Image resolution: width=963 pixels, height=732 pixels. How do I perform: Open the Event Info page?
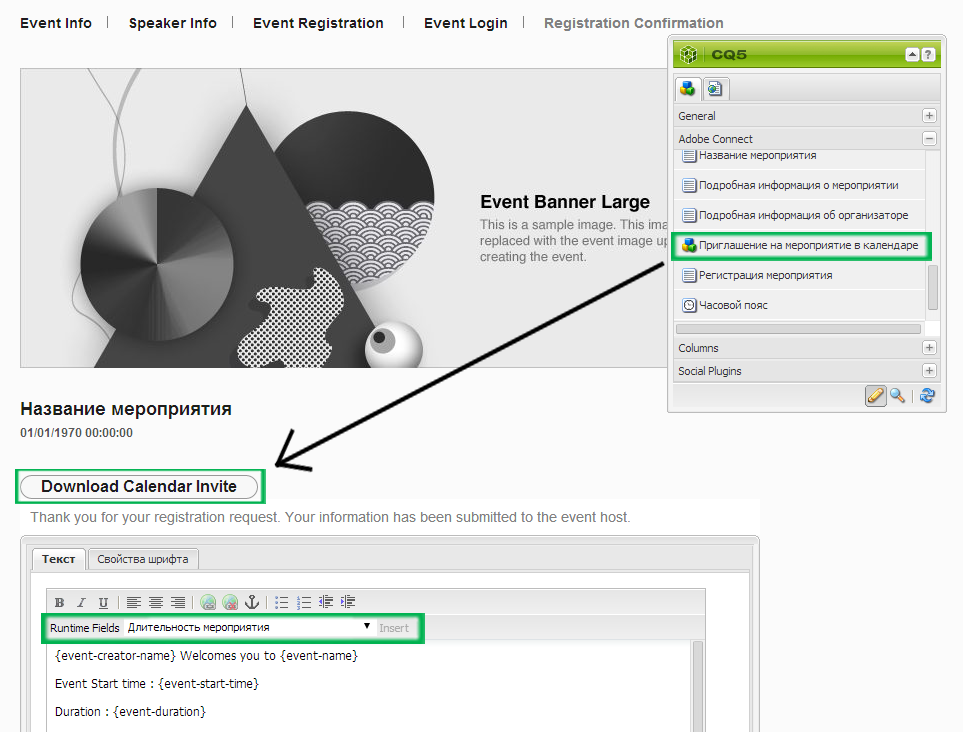56,23
